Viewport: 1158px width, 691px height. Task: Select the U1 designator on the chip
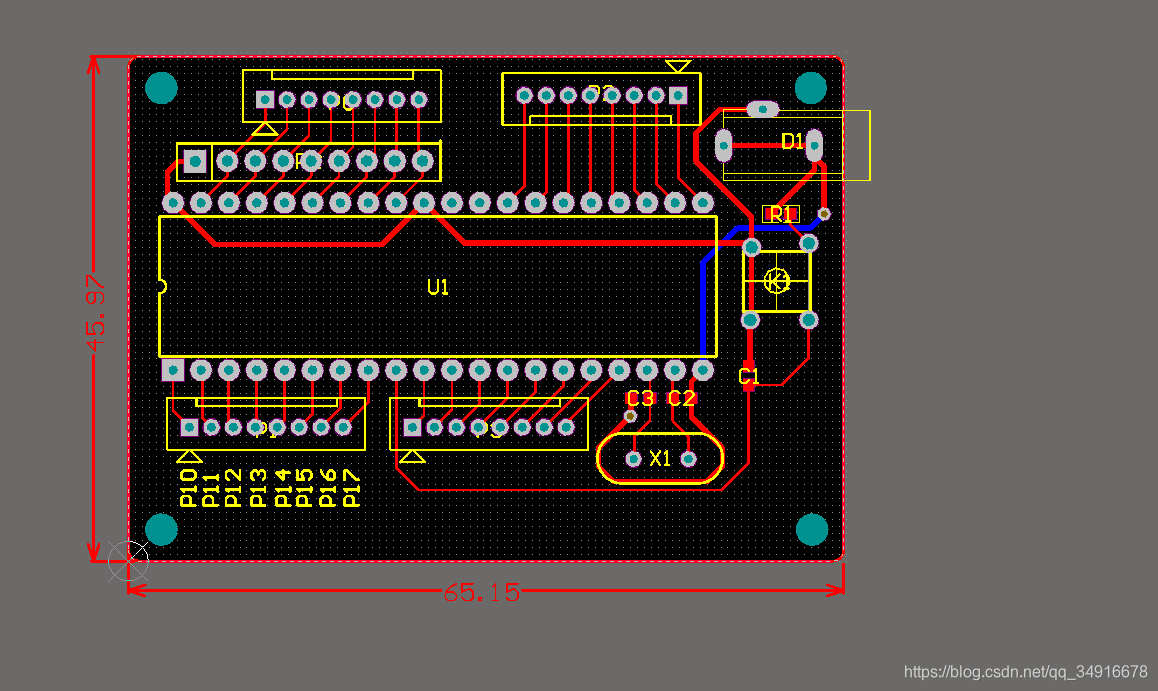tap(438, 287)
